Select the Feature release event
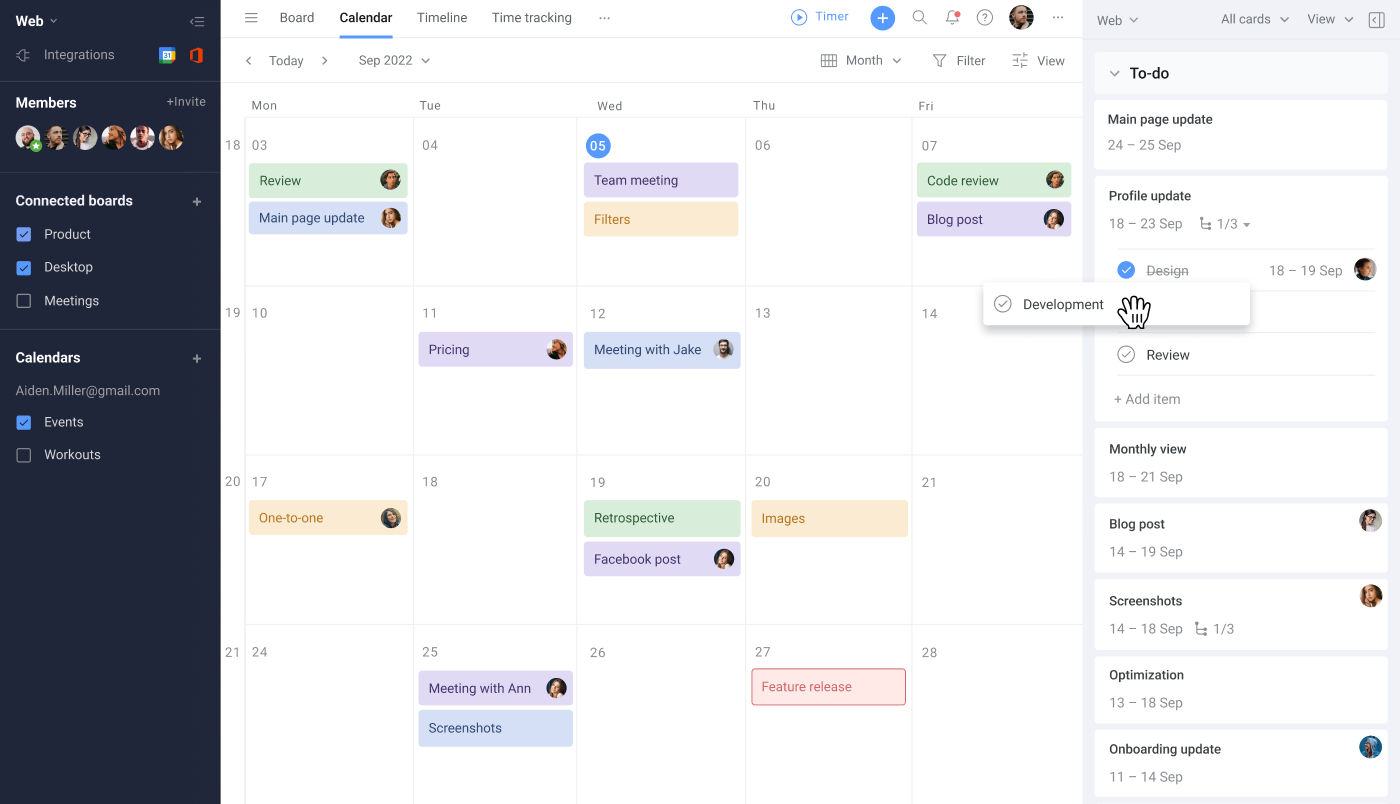This screenshot has height=804, width=1400. pyautogui.click(x=828, y=686)
